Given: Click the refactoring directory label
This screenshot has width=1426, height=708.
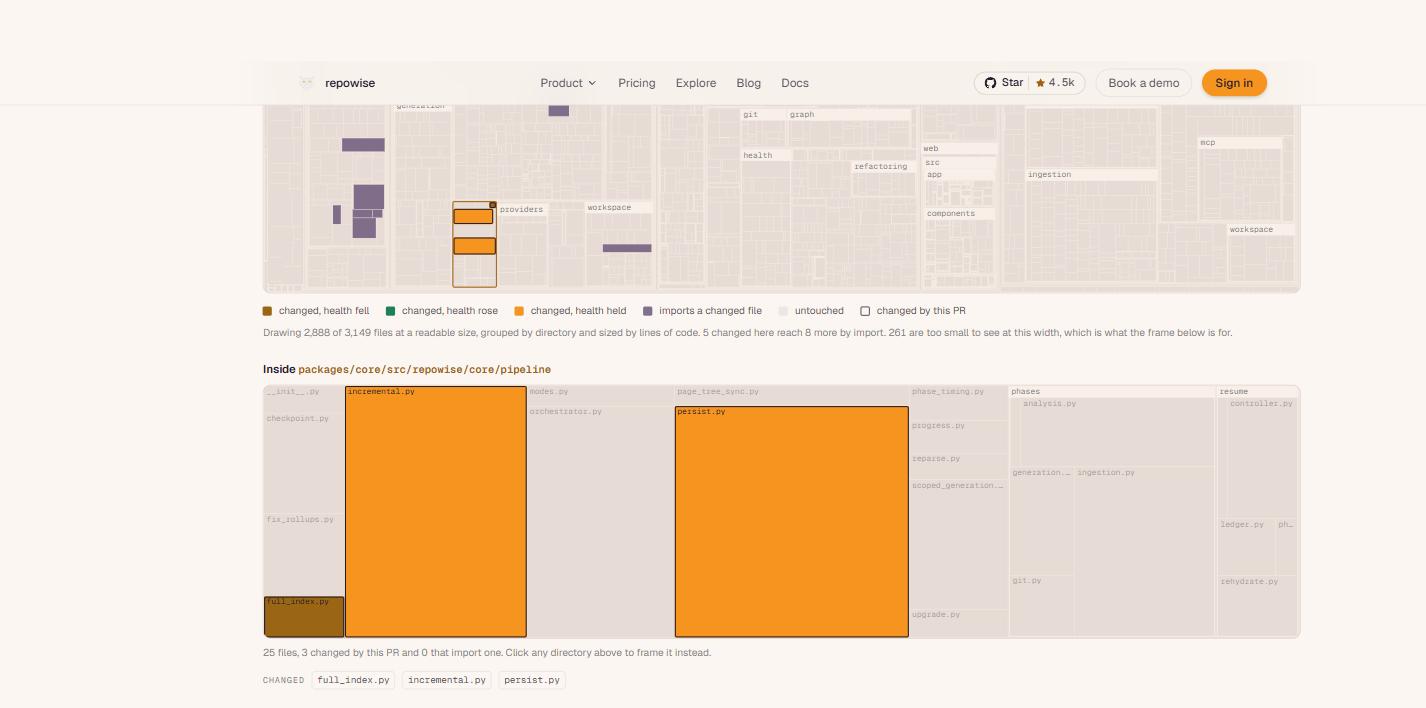Looking at the screenshot, I should point(881,167).
